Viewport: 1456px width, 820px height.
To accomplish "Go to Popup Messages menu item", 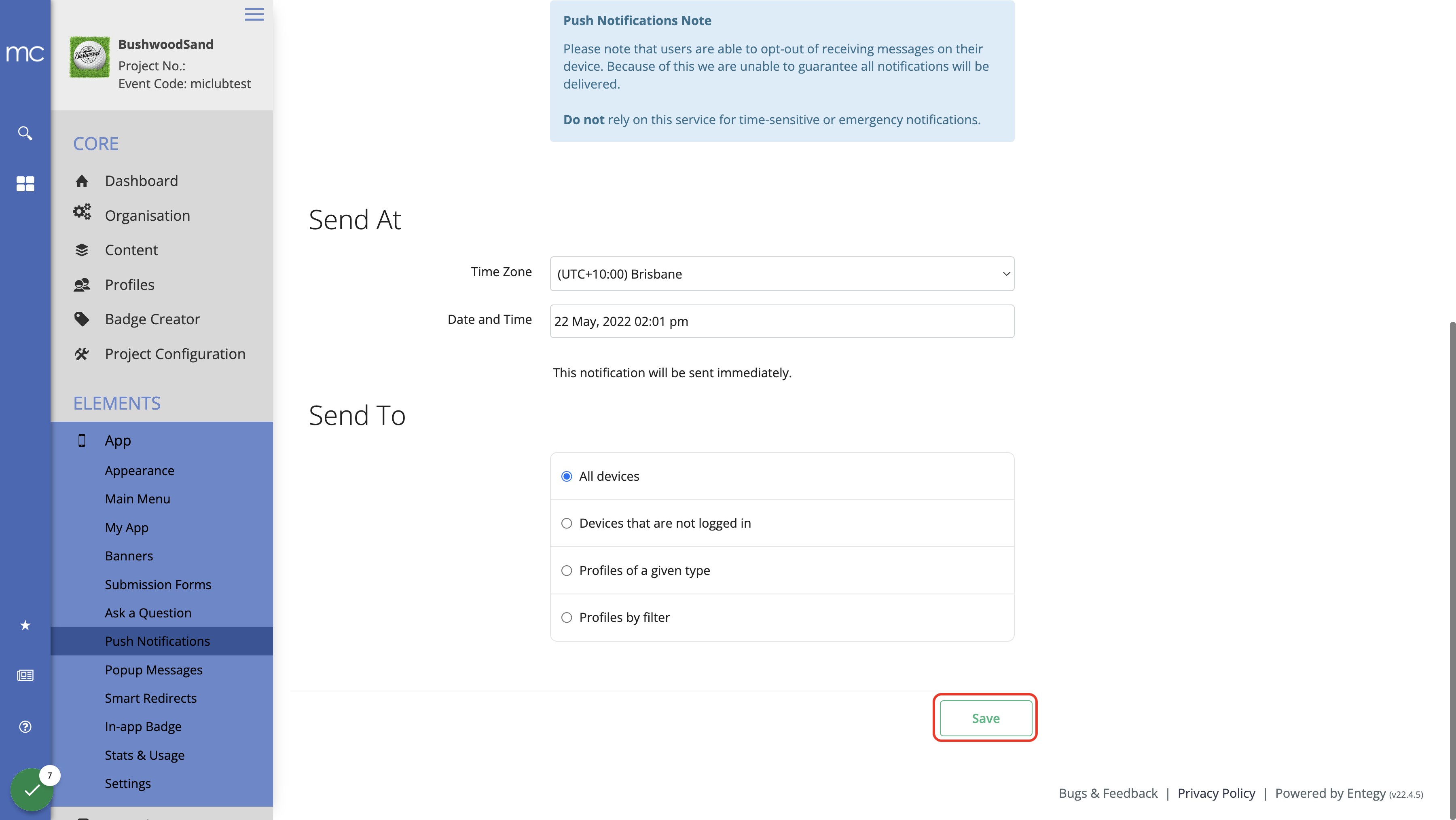I will tap(153, 670).
